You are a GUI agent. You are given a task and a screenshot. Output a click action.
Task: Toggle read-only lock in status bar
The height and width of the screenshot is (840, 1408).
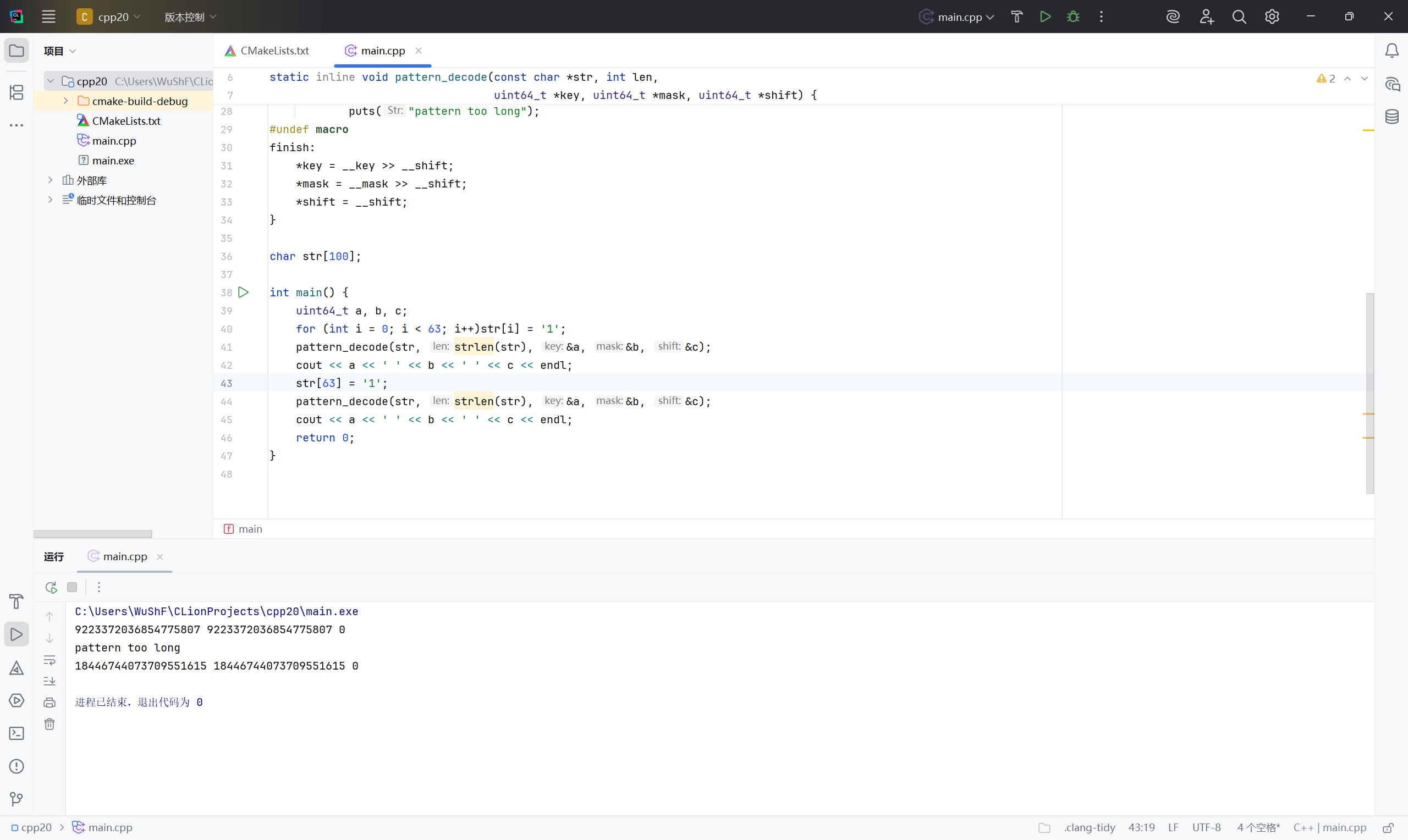(x=1388, y=827)
